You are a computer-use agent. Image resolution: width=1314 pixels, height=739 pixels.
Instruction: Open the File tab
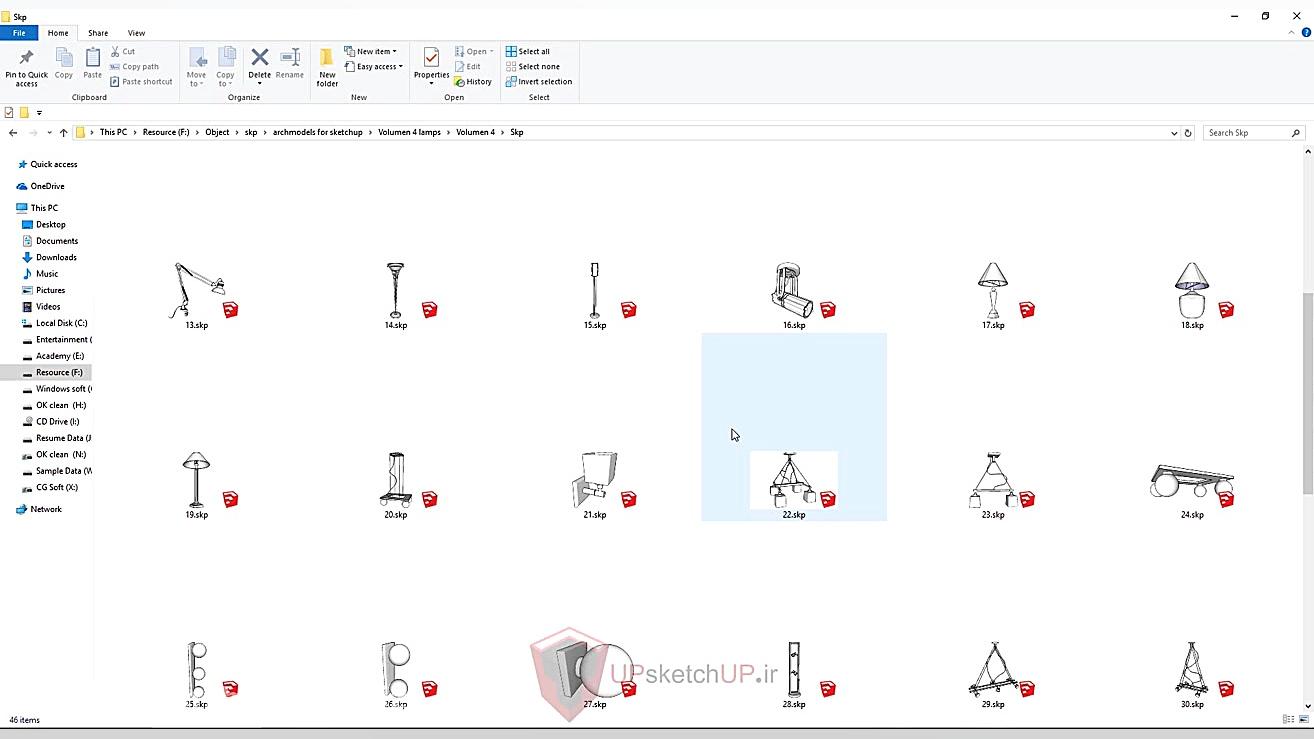[x=19, y=33]
